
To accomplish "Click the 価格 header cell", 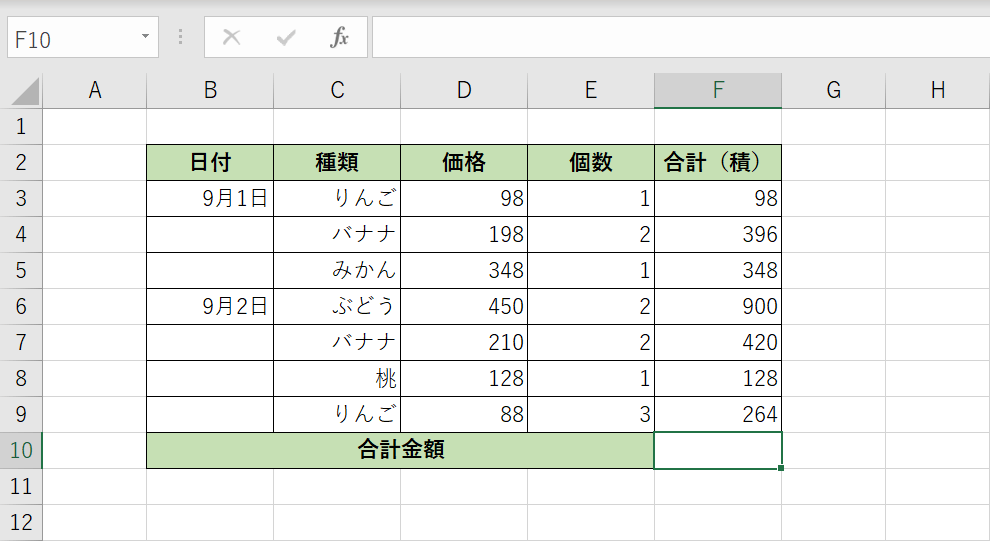I will point(464,163).
